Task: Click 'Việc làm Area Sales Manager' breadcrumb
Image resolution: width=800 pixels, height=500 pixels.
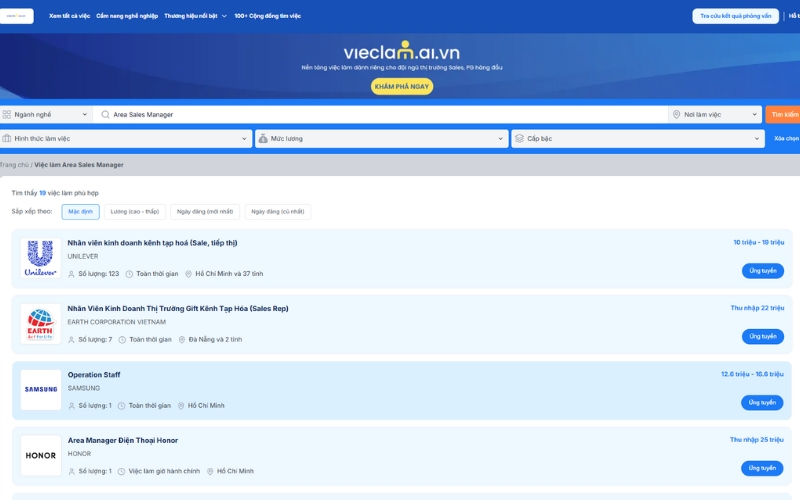Action: (x=79, y=165)
